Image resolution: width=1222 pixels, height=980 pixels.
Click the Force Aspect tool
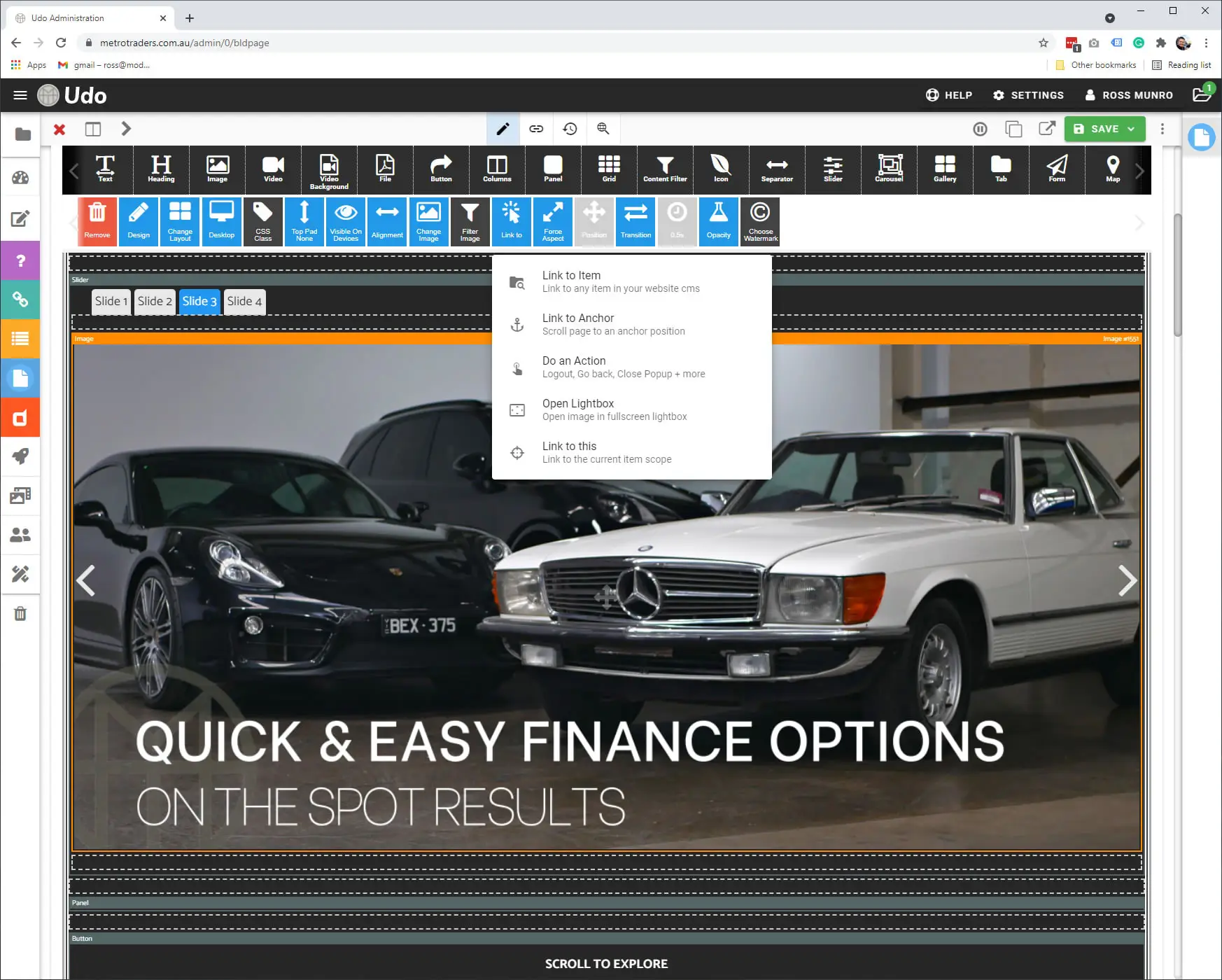[x=553, y=221]
